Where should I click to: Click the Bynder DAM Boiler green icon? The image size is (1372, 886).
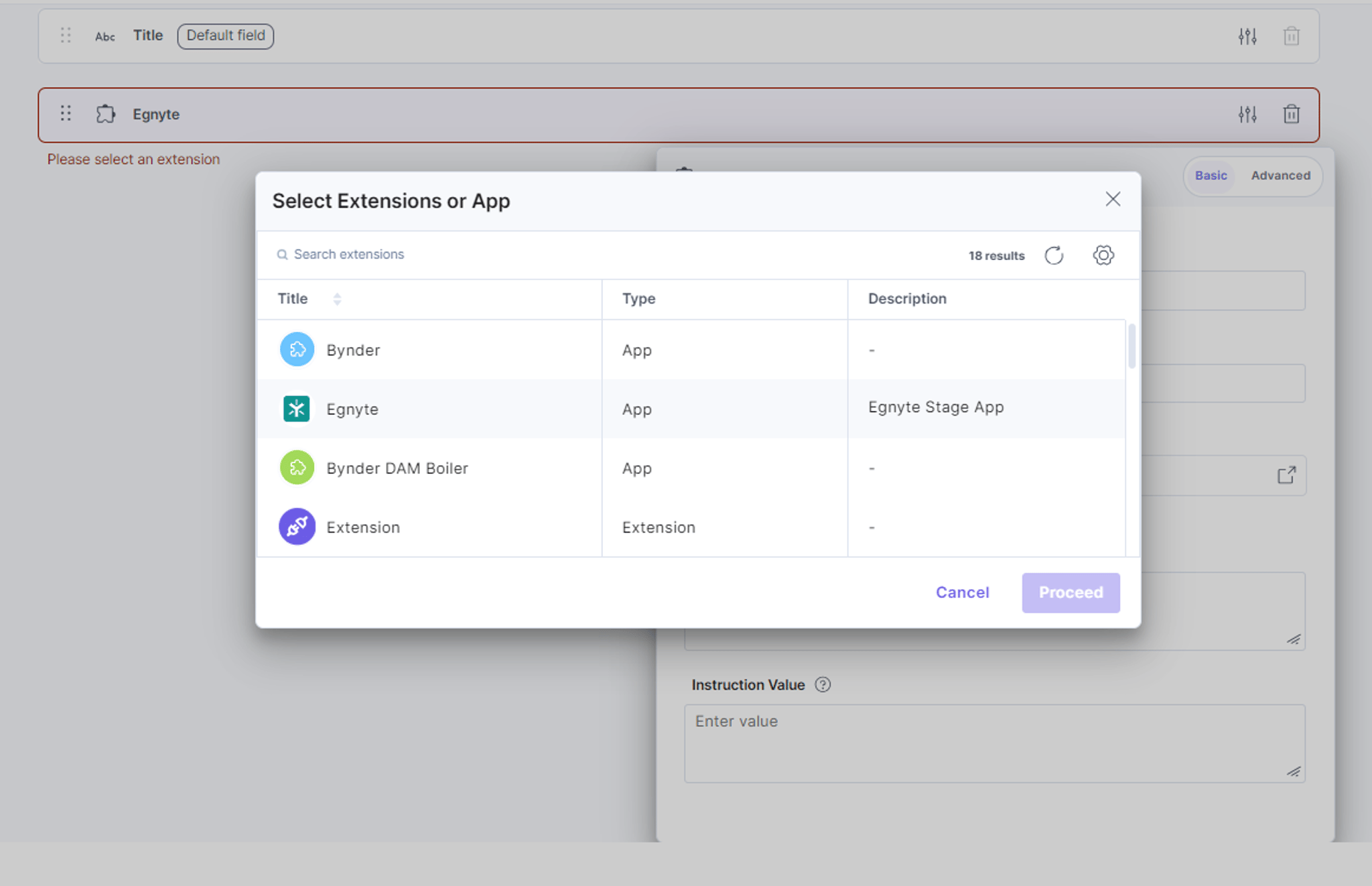[297, 468]
